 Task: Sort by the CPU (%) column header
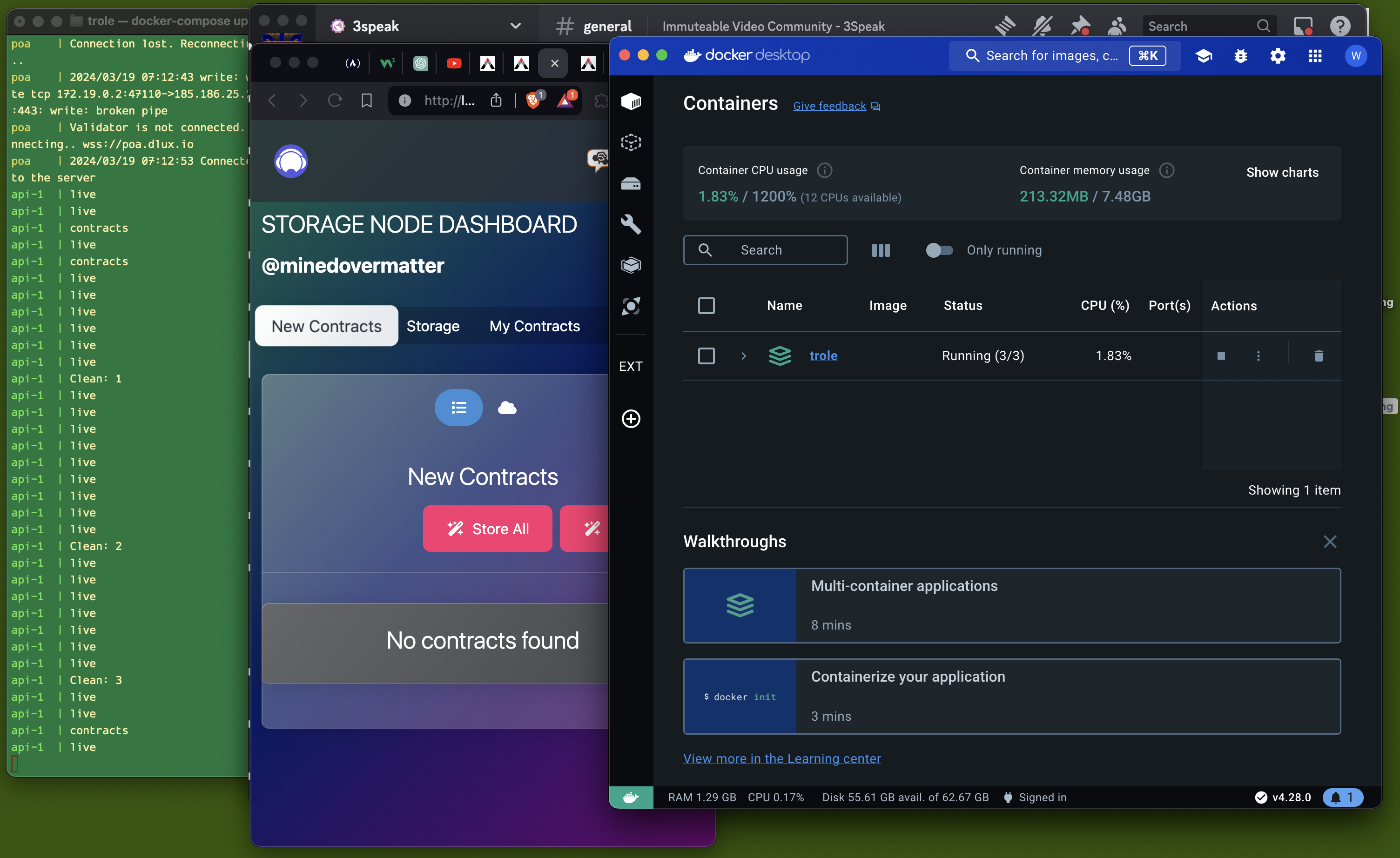tap(1104, 306)
